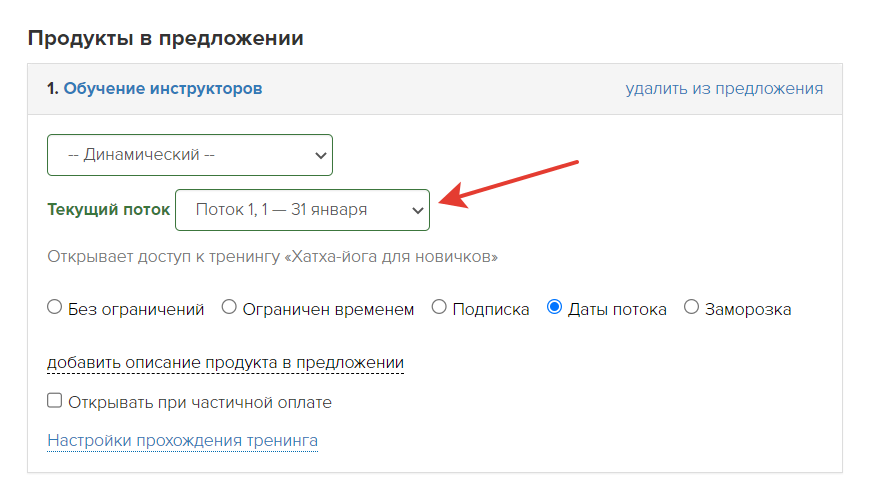875x493 pixels.
Task: Enable the "Открывать при частичной оплате" checkbox
Action: click(54, 400)
